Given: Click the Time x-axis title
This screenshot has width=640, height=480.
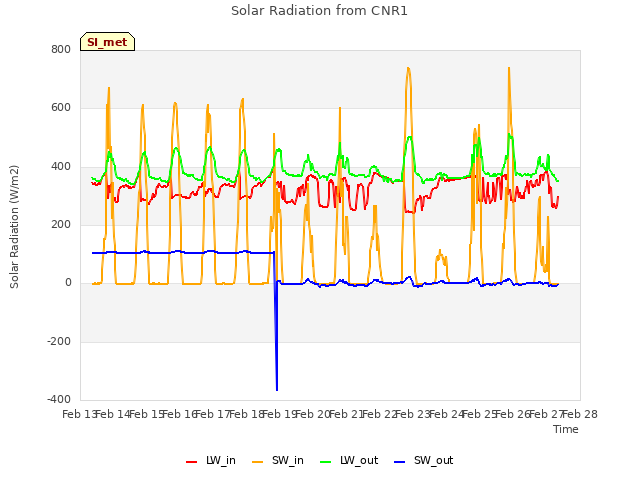Looking at the screenshot, I should tap(566, 429).
